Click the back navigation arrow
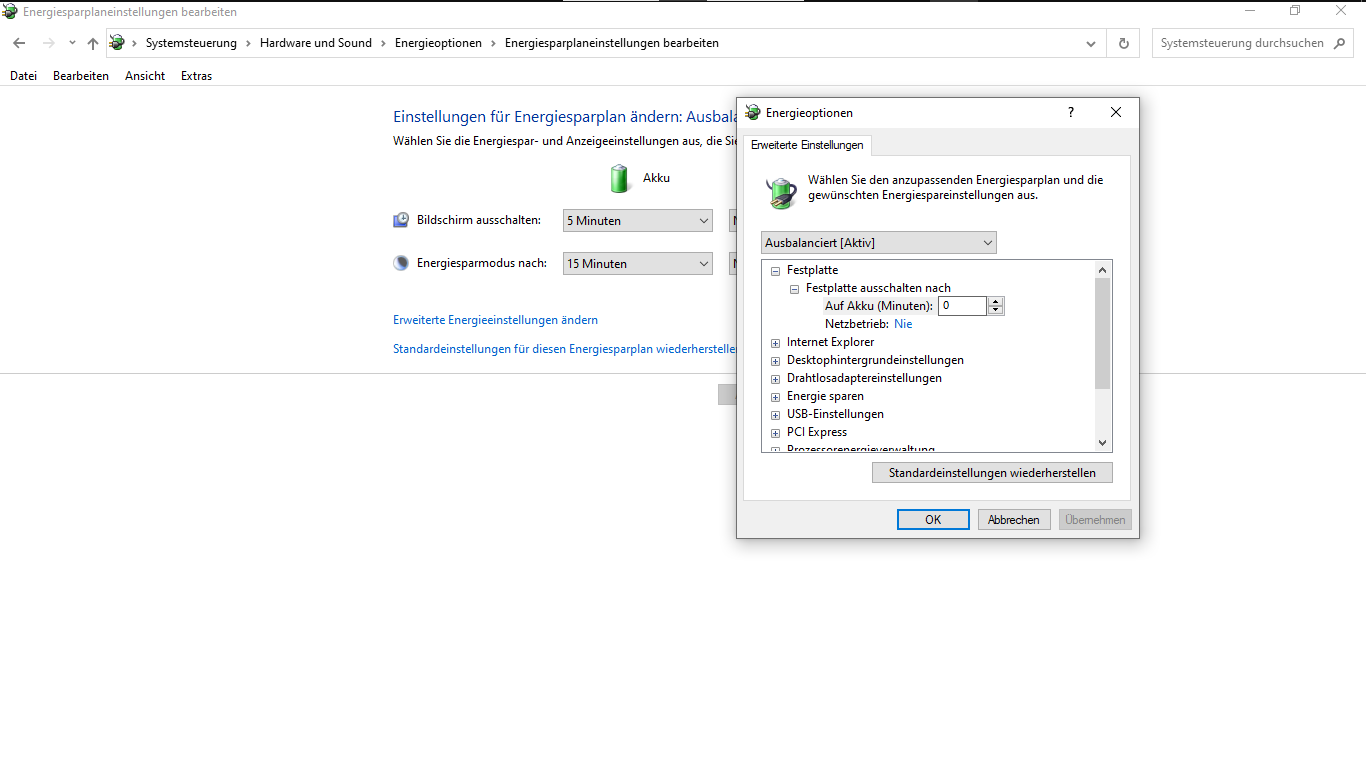Image resolution: width=1366 pixels, height=768 pixels. (18, 43)
